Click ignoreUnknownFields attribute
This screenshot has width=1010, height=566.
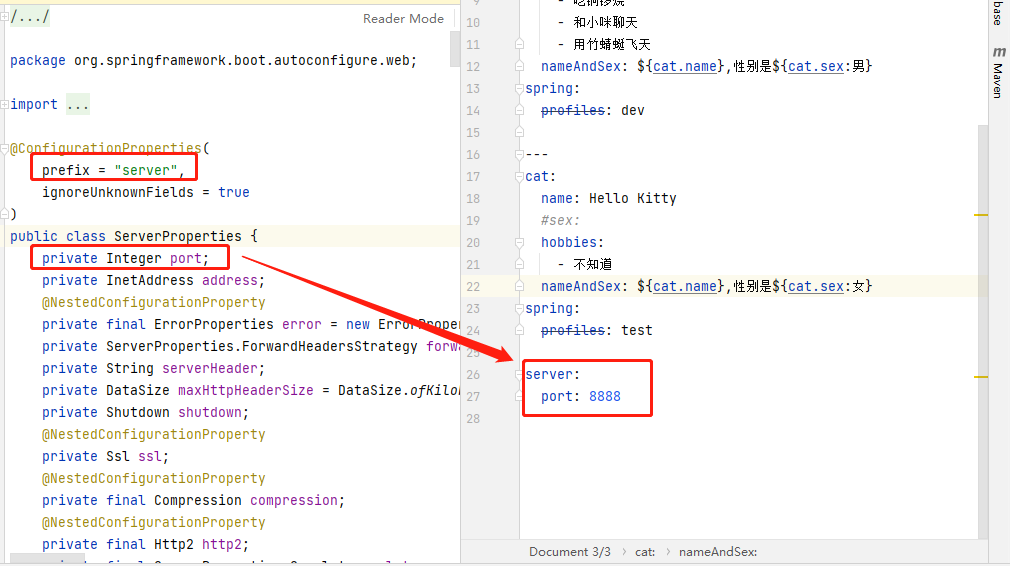117,193
